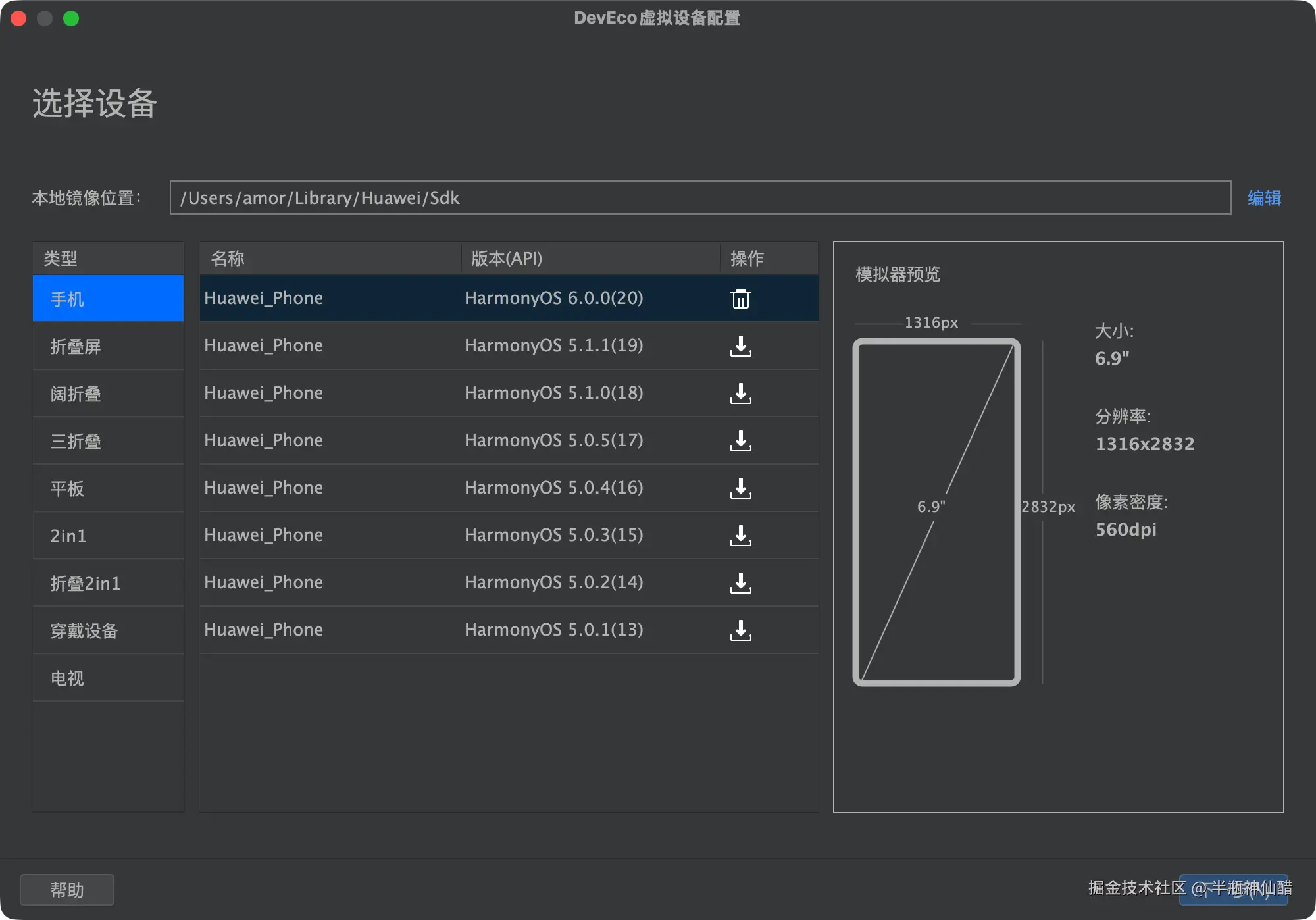Image resolution: width=1316 pixels, height=920 pixels.
Task: Download the HarmonyOS 5.1.0(18) image
Action: (x=740, y=394)
